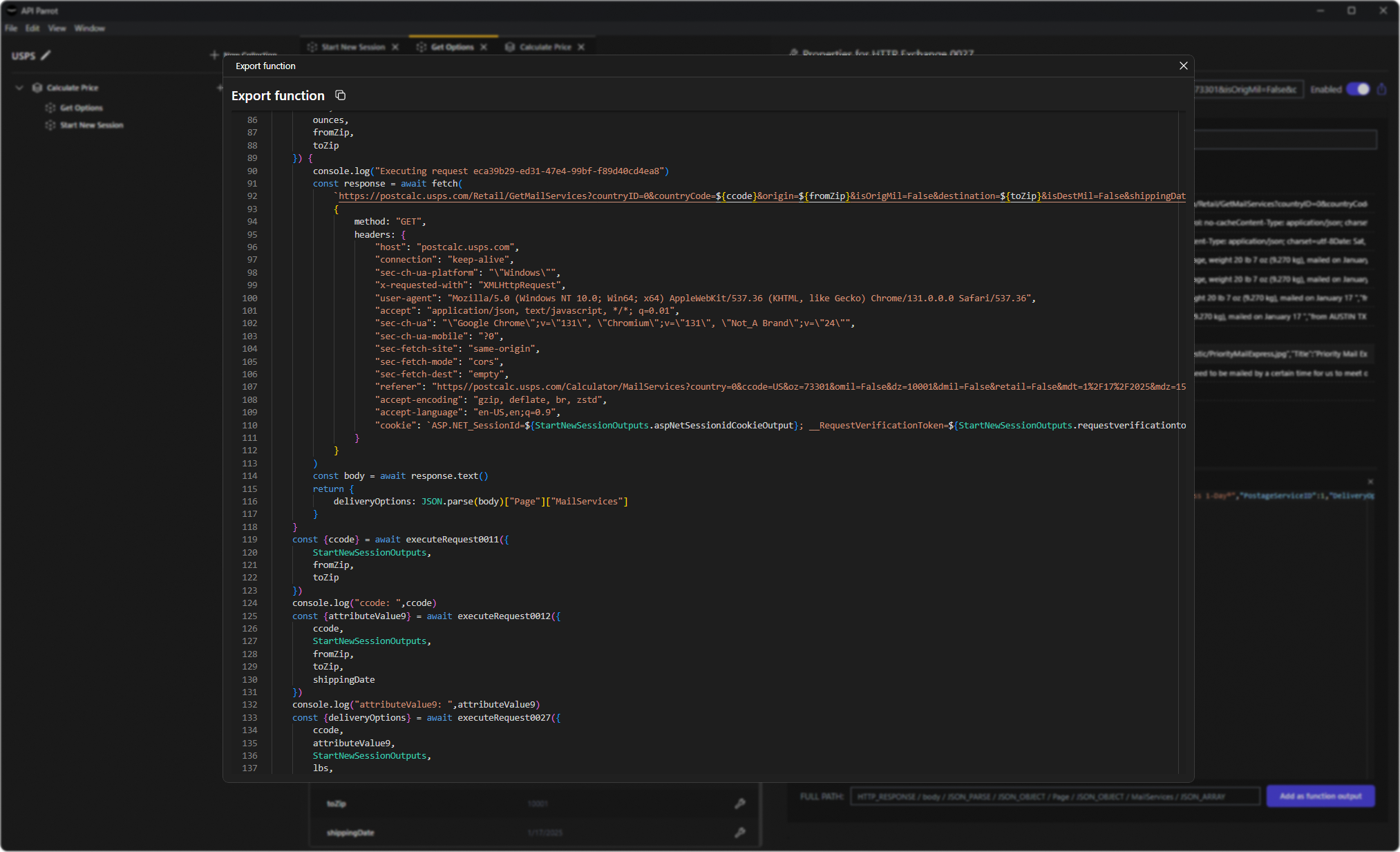This screenshot has height=852, width=1400.
Task: Click the Start New Session tree item icon
Action: point(50,125)
